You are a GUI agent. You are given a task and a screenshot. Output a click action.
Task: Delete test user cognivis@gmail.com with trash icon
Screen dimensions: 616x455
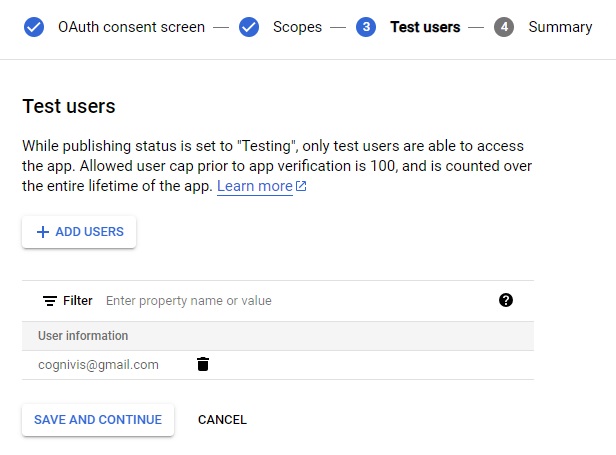tap(203, 364)
